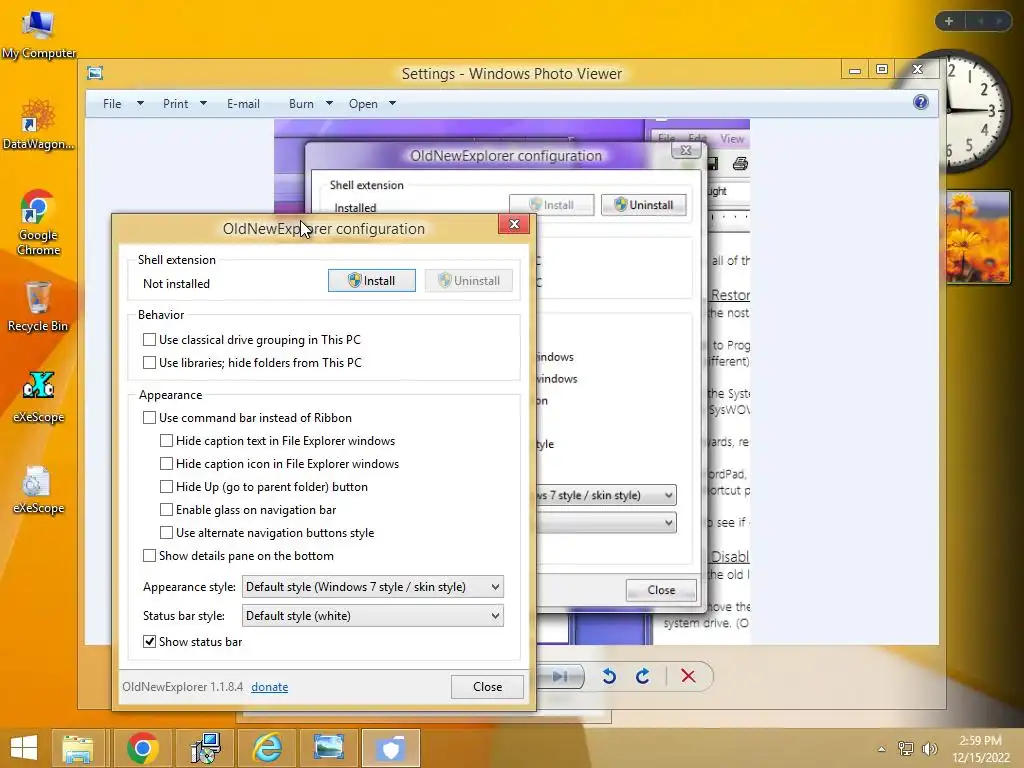The height and width of the screenshot is (768, 1024).
Task: Expand the Print menu arrow
Action: (x=203, y=103)
